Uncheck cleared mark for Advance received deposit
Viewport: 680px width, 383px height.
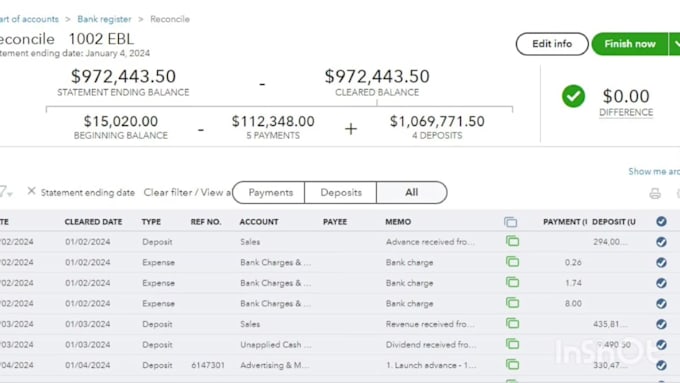(x=661, y=242)
